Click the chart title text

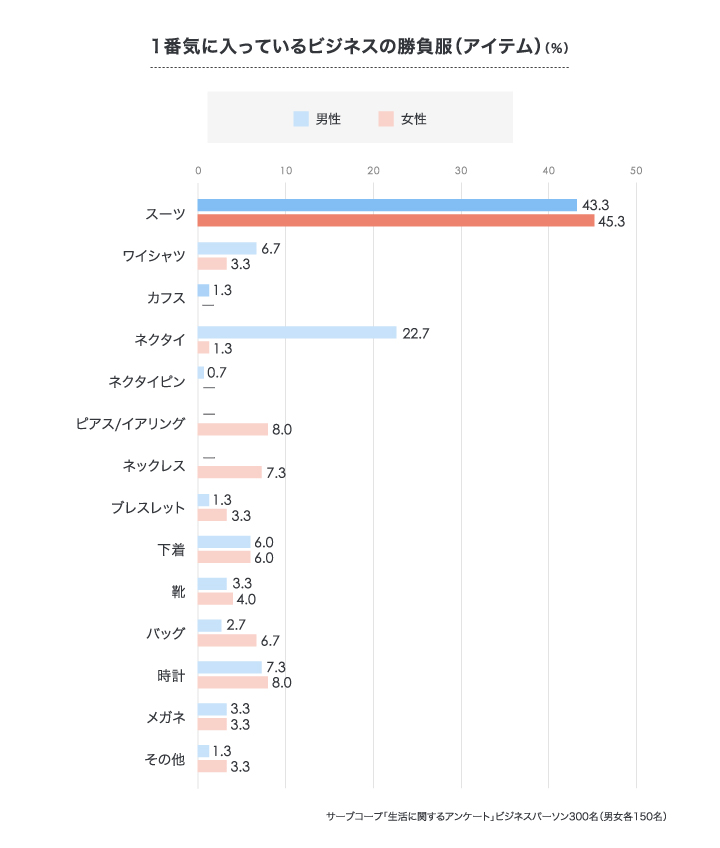point(360,47)
